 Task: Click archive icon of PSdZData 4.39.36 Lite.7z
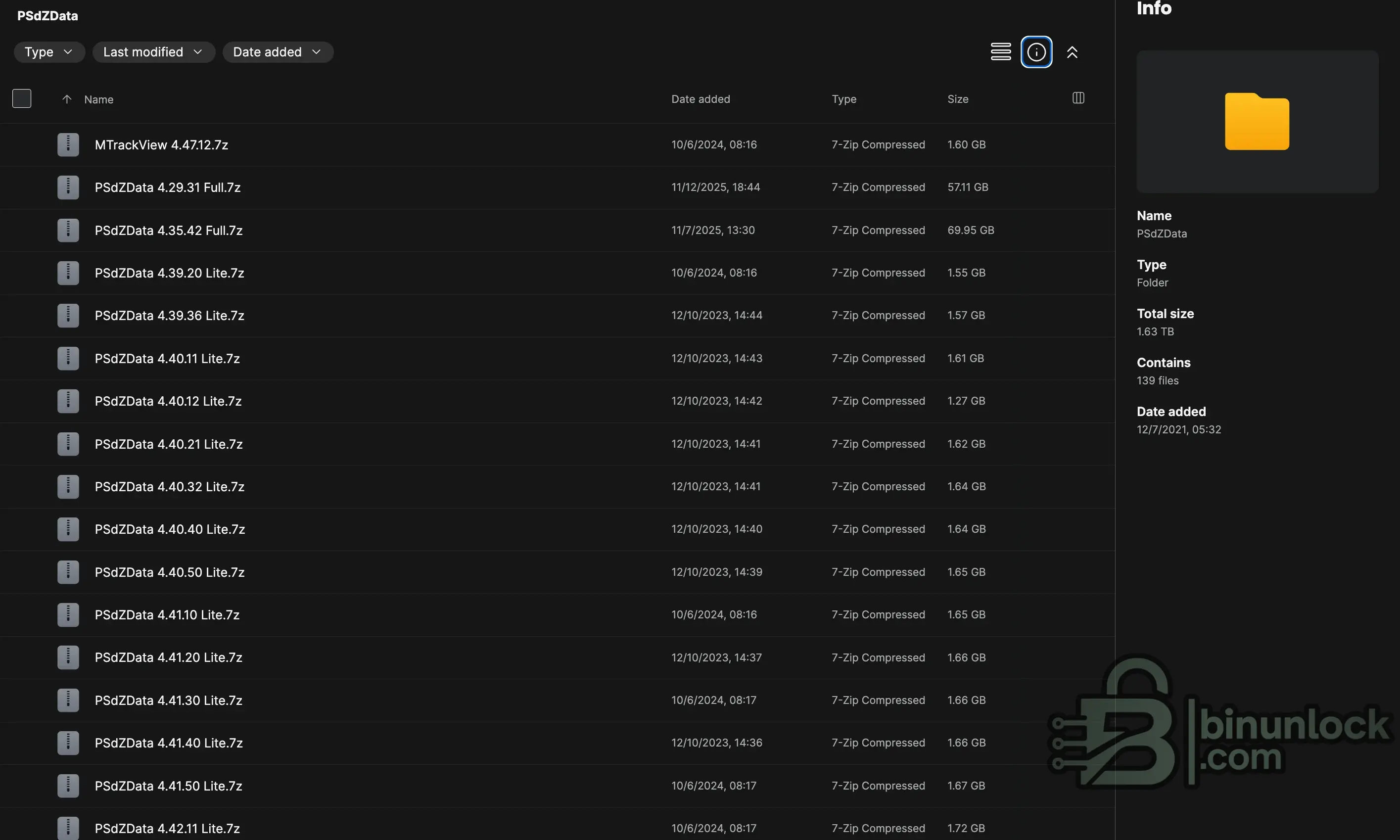[68, 315]
